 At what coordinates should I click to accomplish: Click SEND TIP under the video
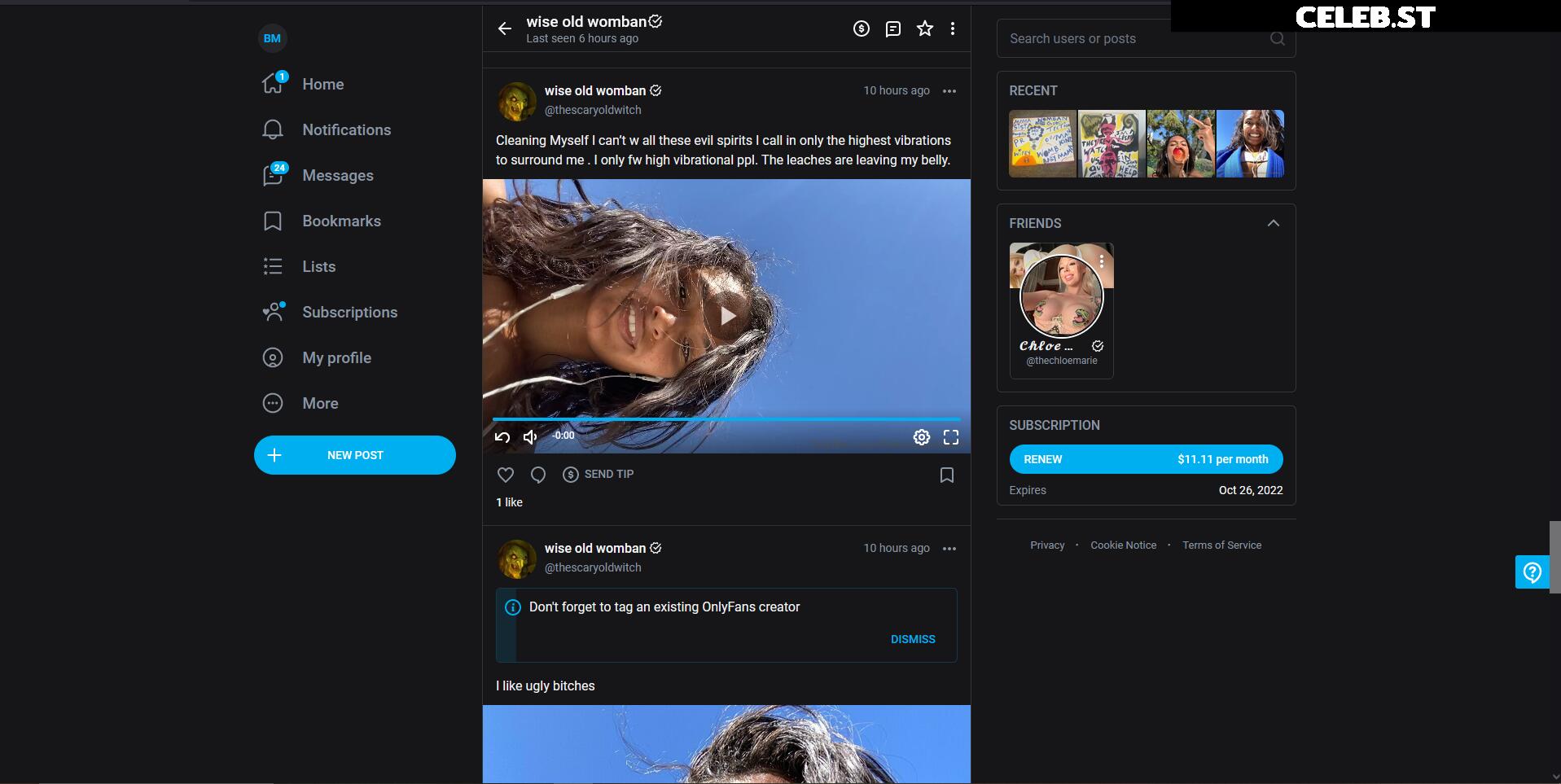coord(599,475)
